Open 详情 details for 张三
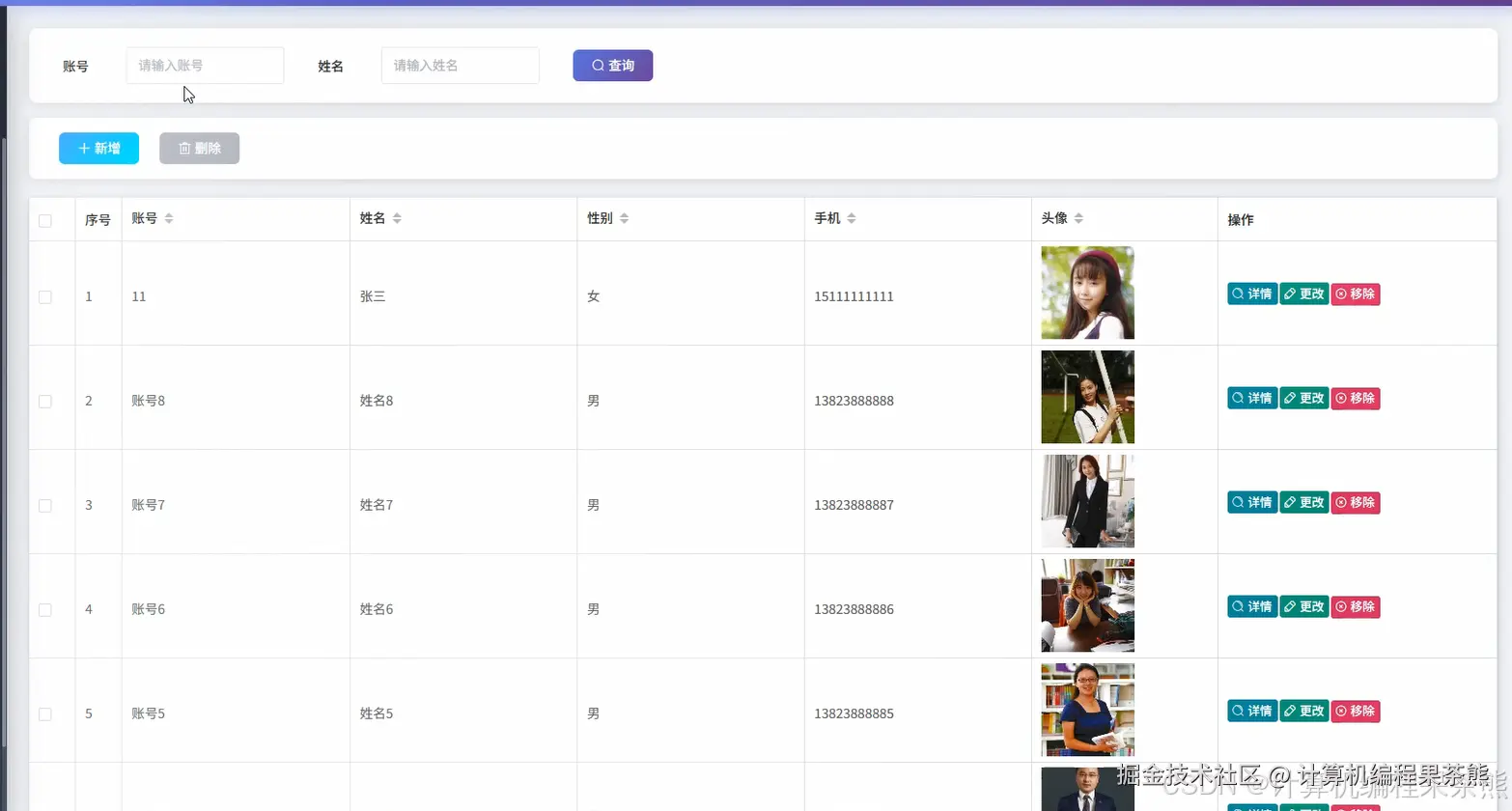 click(1252, 294)
